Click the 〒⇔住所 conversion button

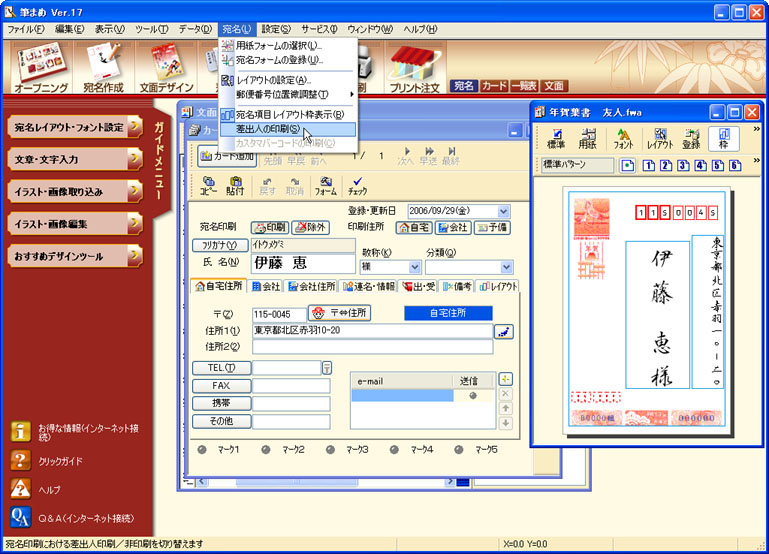tap(339, 313)
